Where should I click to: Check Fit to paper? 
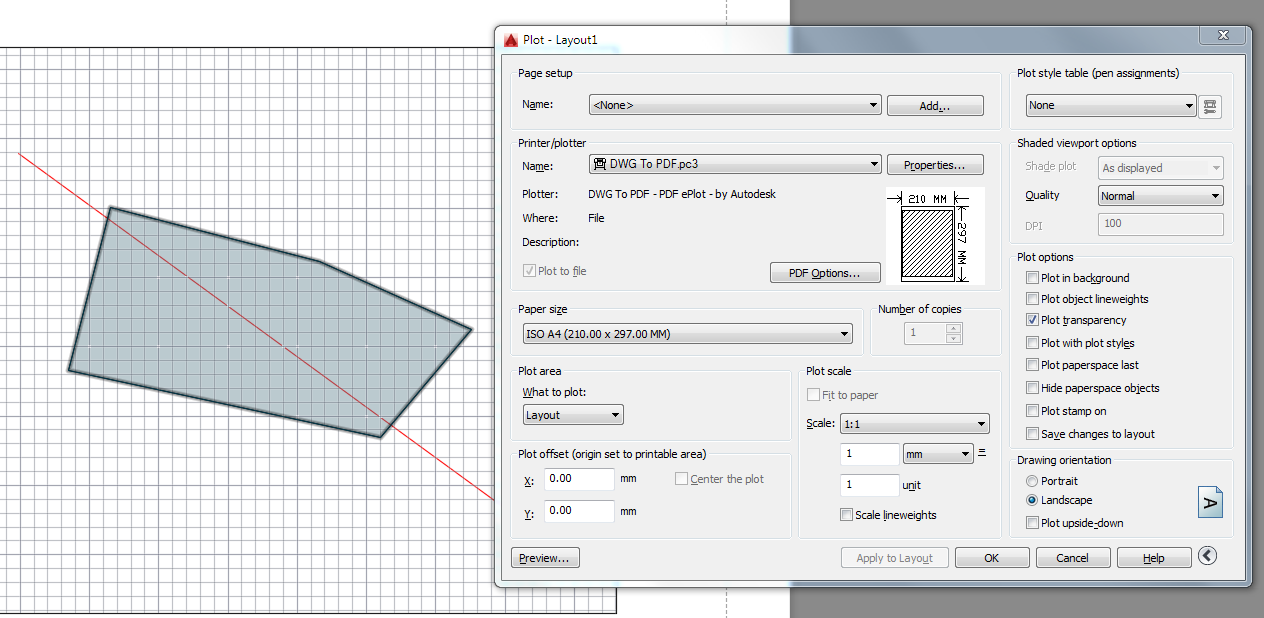coord(814,395)
